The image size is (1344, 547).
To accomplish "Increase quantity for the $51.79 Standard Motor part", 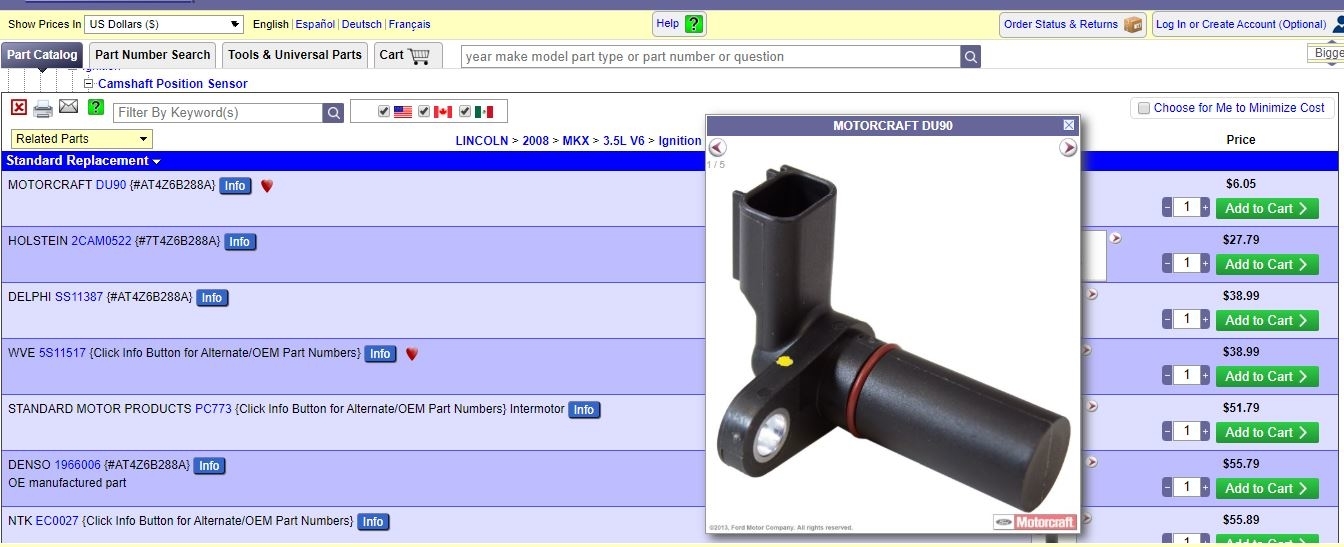I will tap(1205, 432).
